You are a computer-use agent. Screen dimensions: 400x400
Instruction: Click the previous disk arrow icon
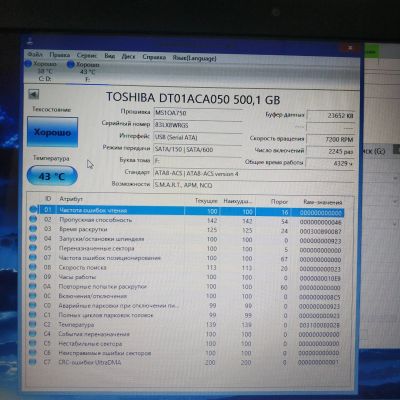click(x=34, y=94)
